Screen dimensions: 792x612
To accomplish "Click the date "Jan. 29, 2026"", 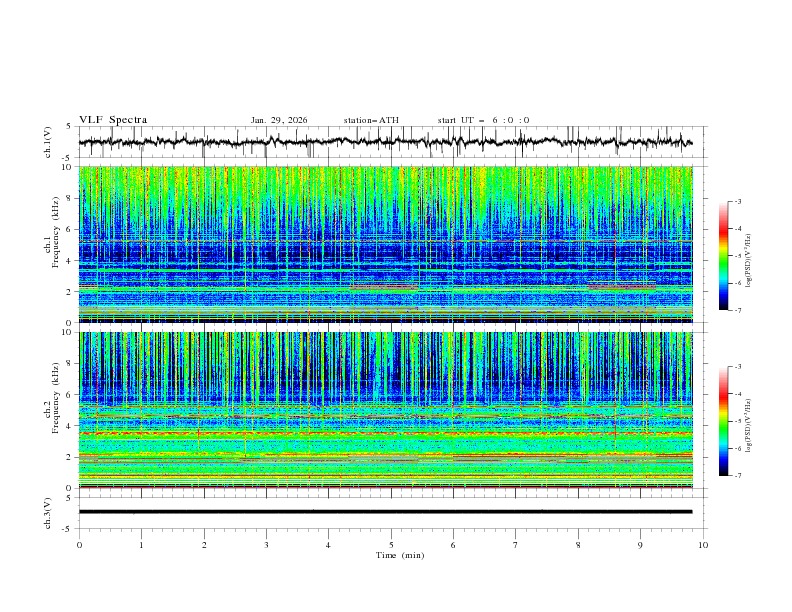I will click(279, 120).
